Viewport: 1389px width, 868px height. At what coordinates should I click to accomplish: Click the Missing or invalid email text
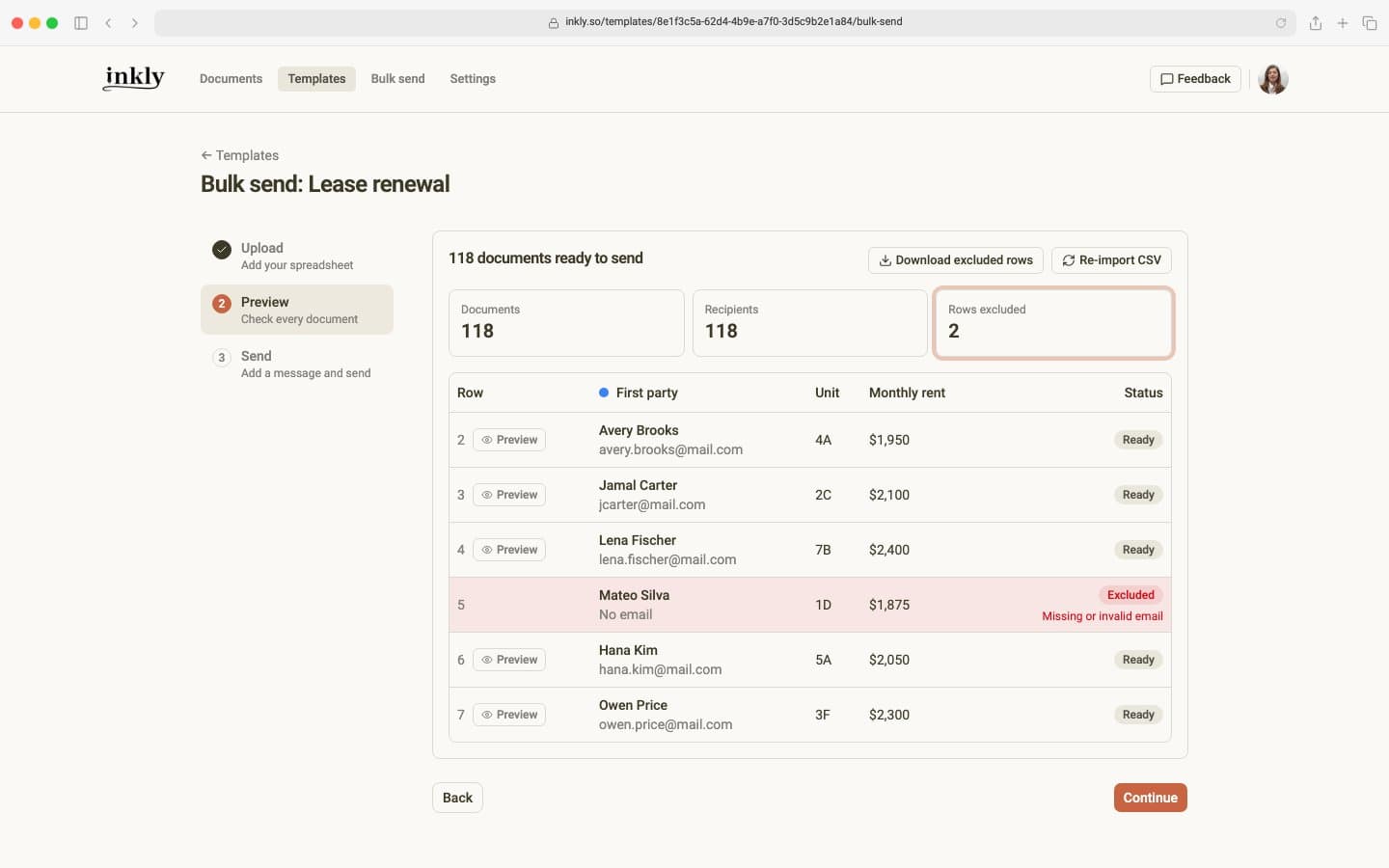(x=1103, y=616)
